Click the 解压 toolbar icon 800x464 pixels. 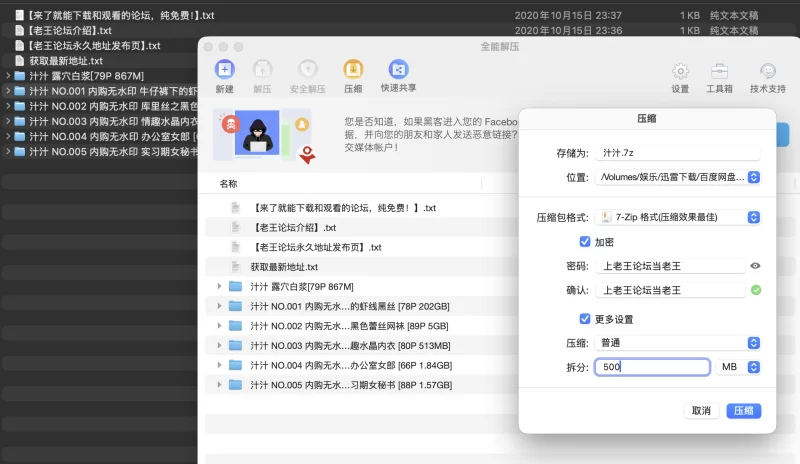tap(263, 71)
